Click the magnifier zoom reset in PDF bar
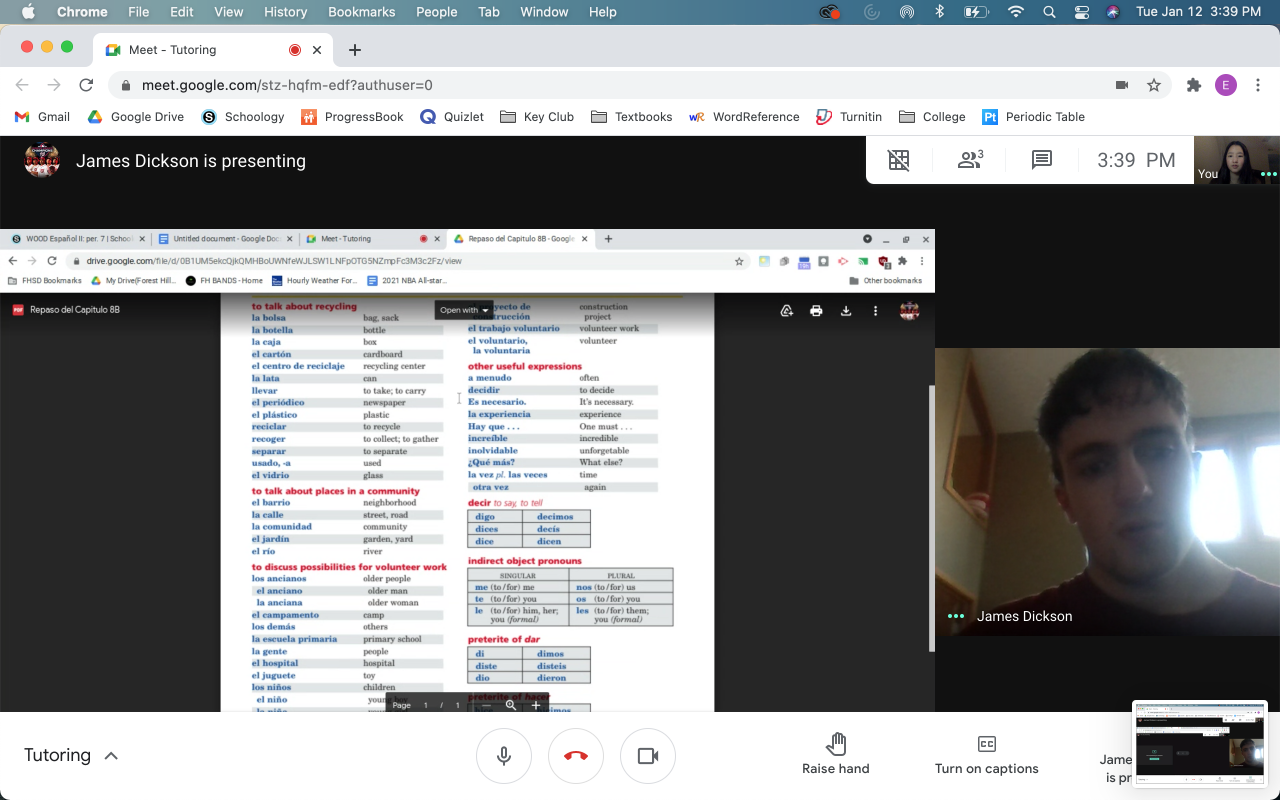The height and width of the screenshot is (800, 1280). point(511,705)
